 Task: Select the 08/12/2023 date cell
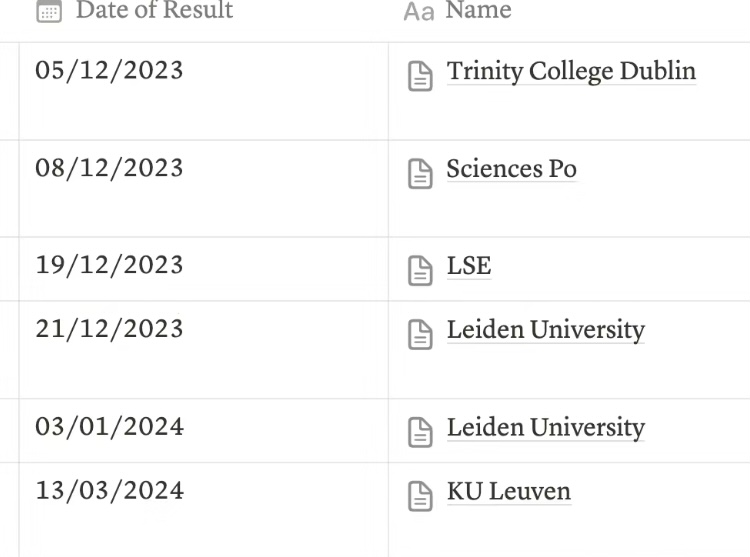pyautogui.click(x=109, y=168)
